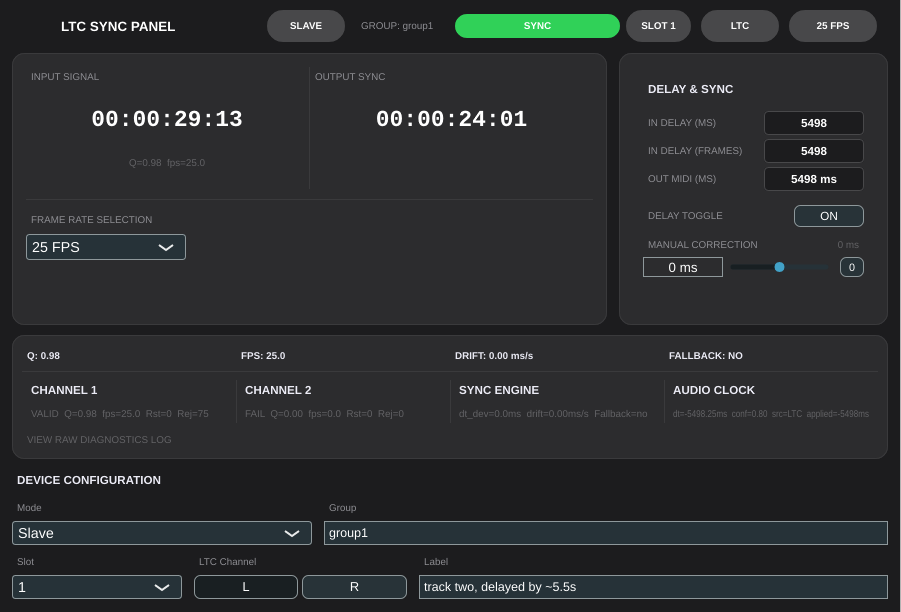Click the OUT MIDI 5498 ms field
This screenshot has height=612, width=901.
814,179
